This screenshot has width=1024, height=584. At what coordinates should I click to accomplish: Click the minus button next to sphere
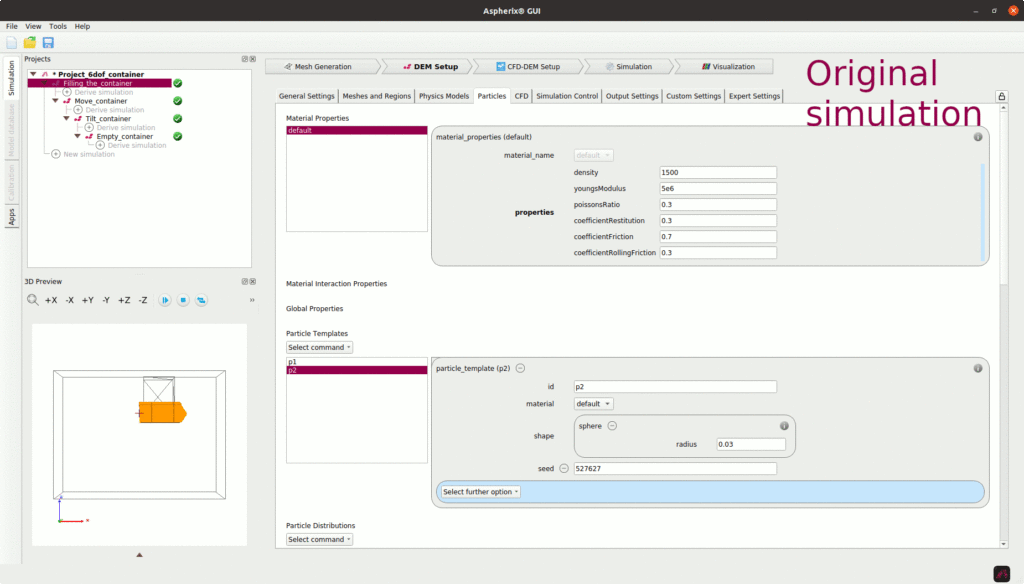click(x=612, y=425)
